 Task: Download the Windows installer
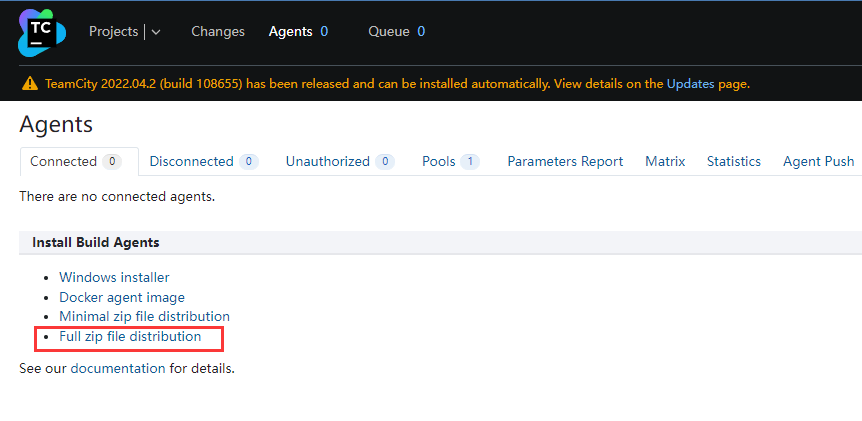pyautogui.click(x=114, y=277)
